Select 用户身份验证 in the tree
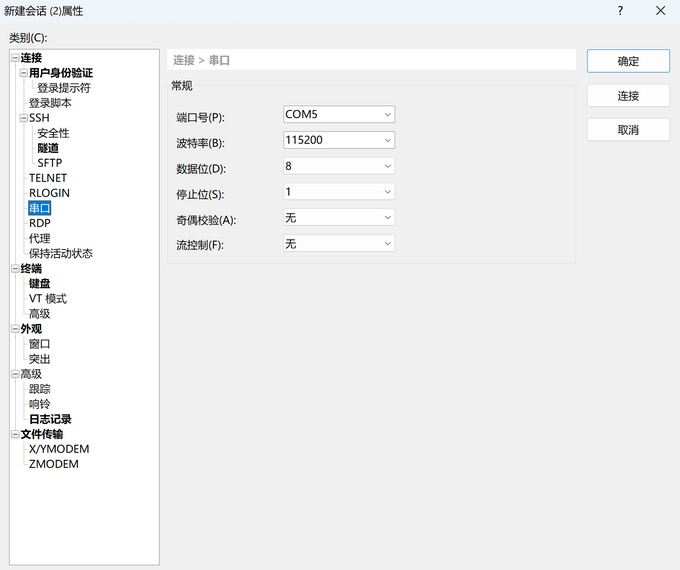The width and height of the screenshot is (680, 570). (x=61, y=73)
